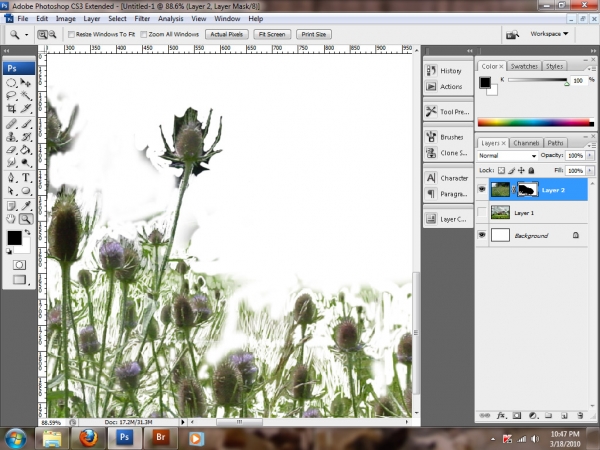Open the Color panel options menu
The width and height of the screenshot is (600, 450).
tap(591, 68)
